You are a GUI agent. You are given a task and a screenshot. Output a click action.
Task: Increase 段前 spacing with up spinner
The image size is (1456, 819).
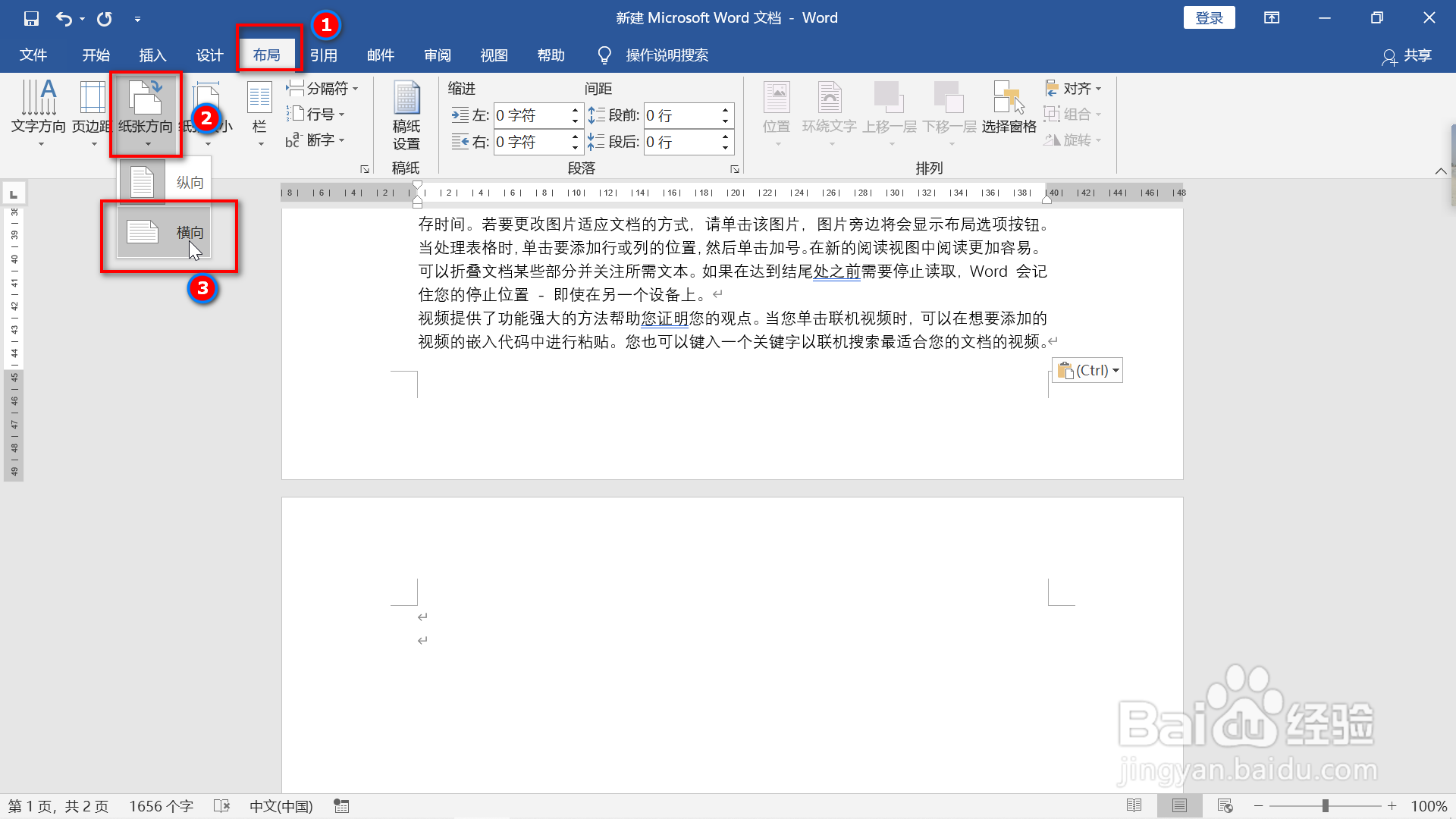click(x=726, y=110)
